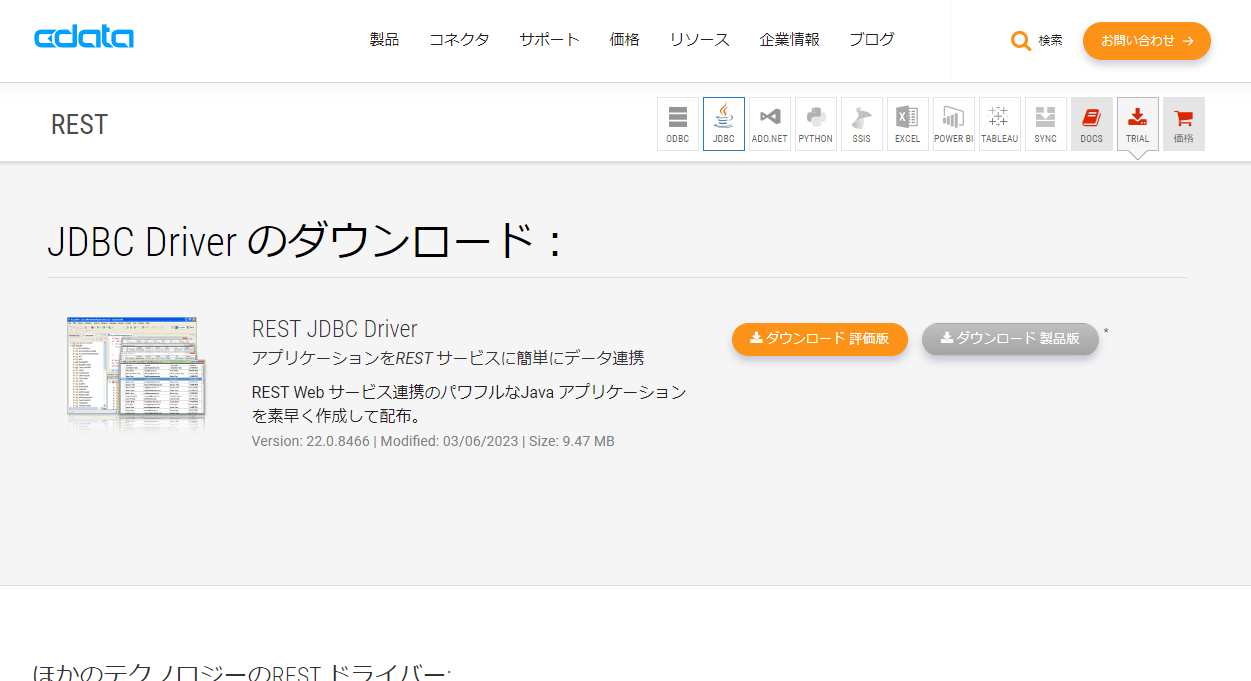
Task: Open the 製品 menu
Action: [x=384, y=40]
